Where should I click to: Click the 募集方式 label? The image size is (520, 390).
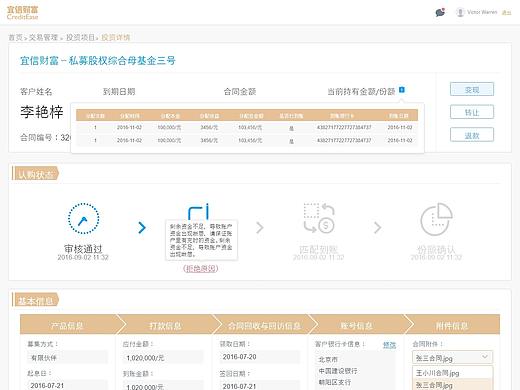43,344
